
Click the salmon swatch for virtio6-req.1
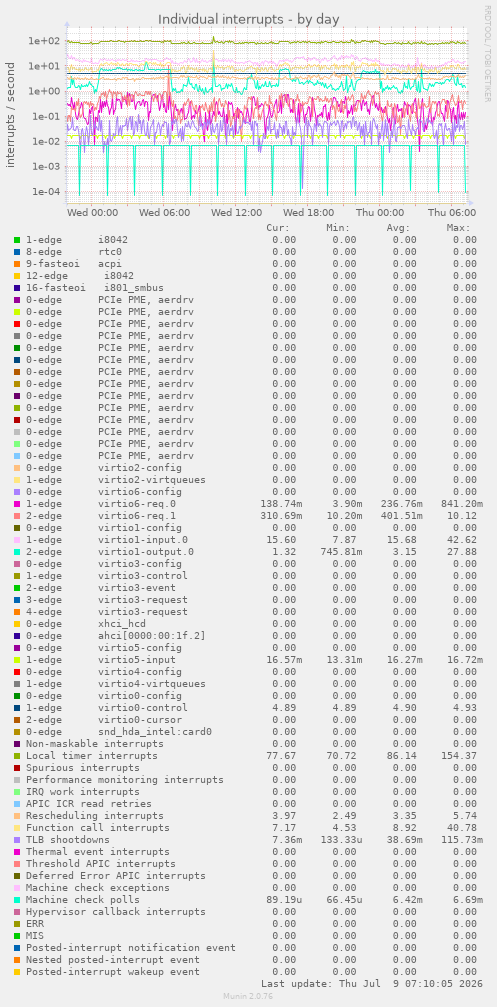pos(17,516)
